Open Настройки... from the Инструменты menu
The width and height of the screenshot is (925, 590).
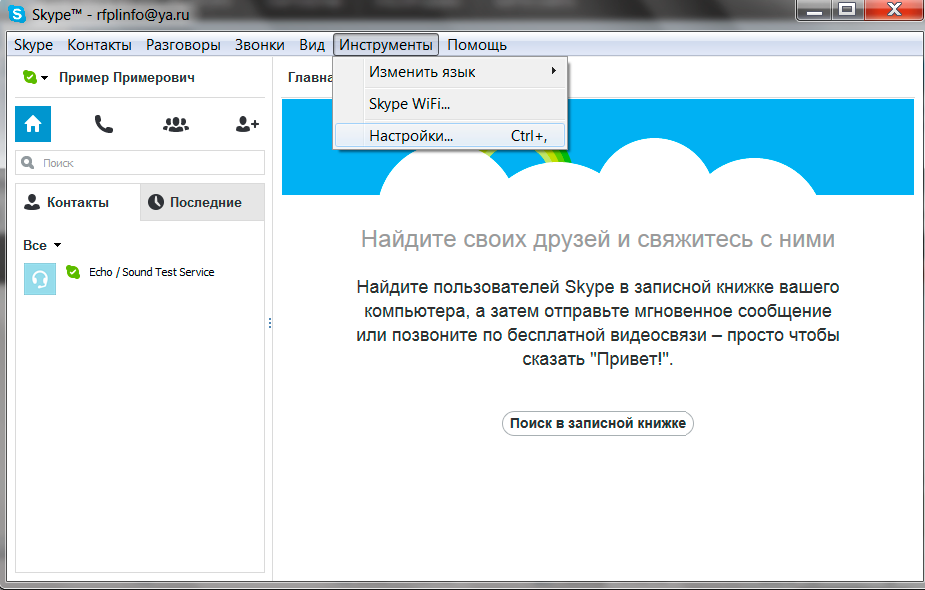[x=450, y=136]
